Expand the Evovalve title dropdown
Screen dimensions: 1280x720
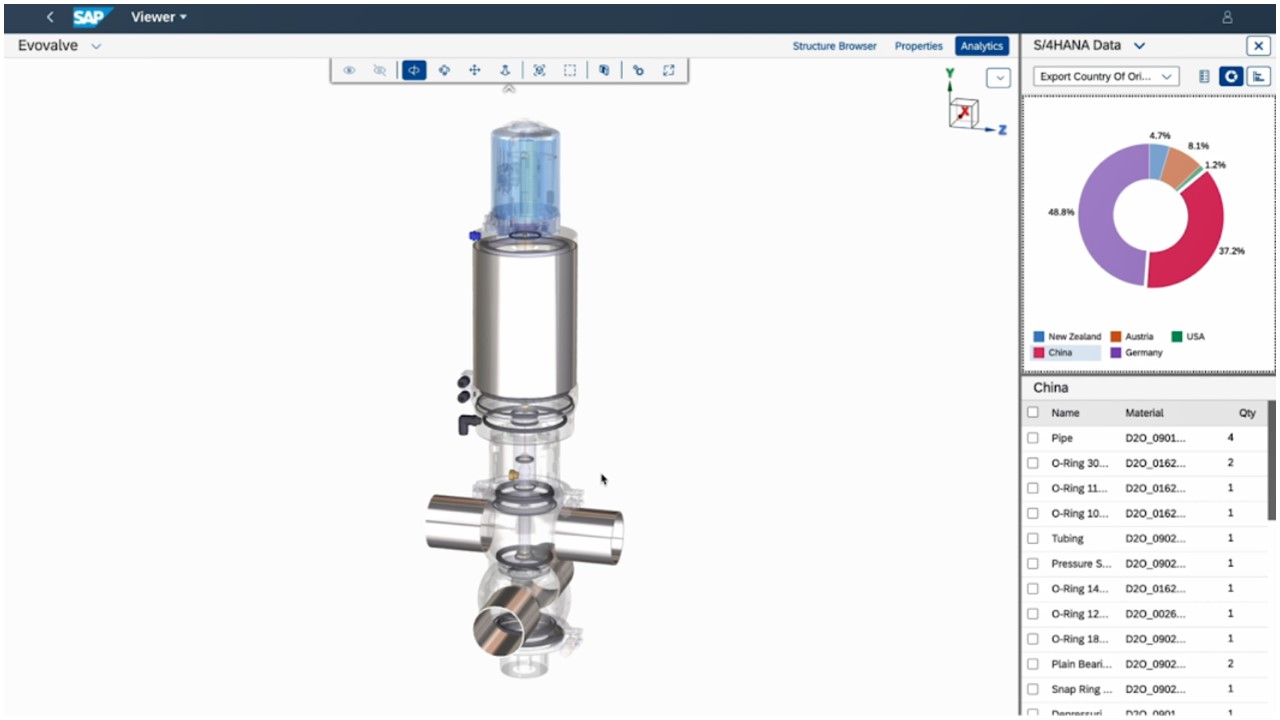click(96, 46)
